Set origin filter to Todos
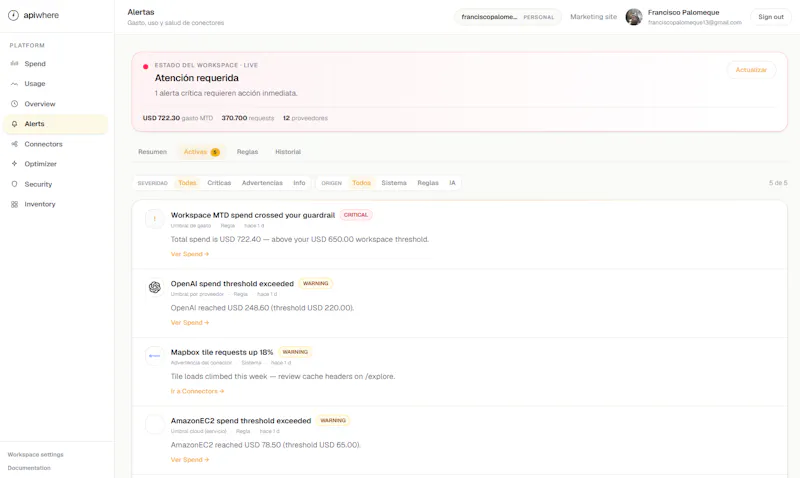 [361, 183]
